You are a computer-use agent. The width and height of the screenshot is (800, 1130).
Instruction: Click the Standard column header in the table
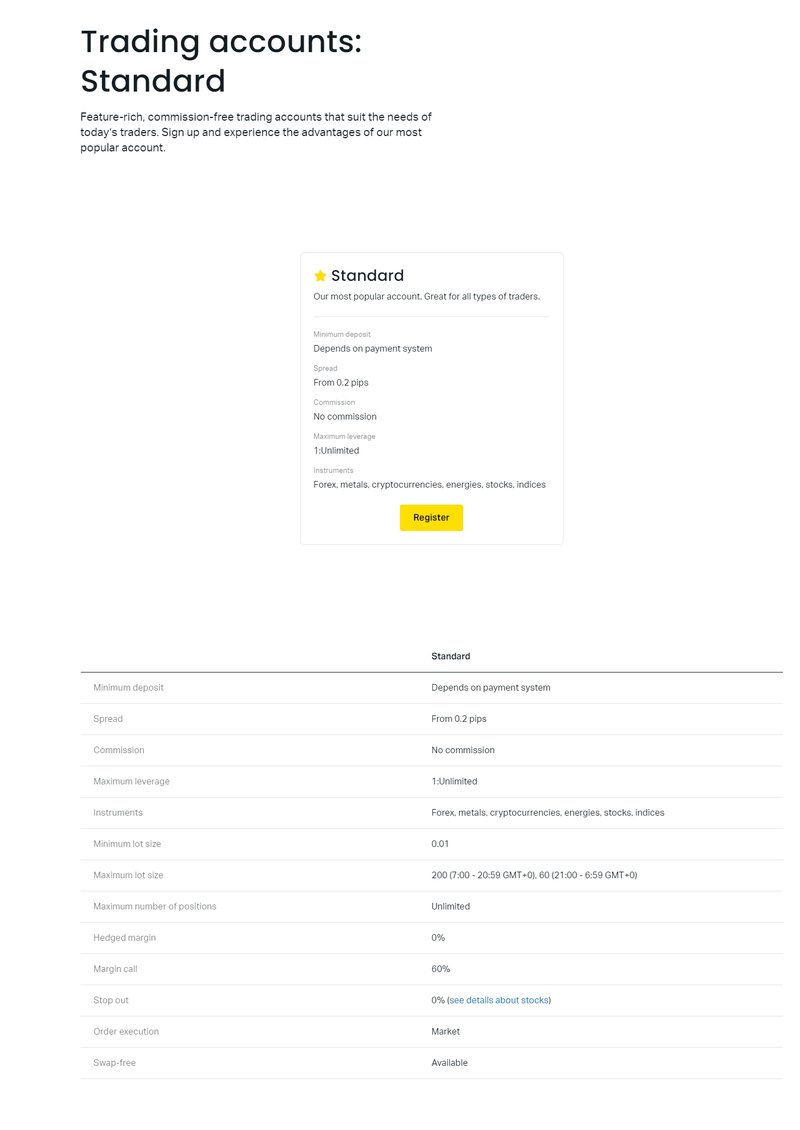coord(450,656)
